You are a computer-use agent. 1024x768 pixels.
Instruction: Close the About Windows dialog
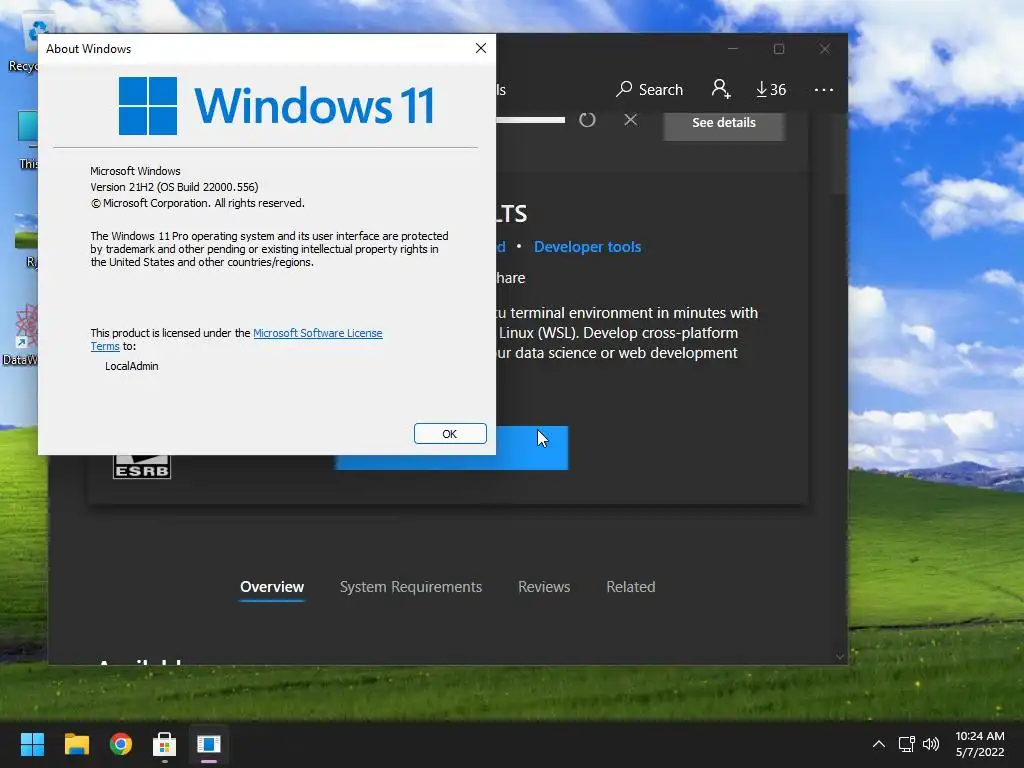pos(481,48)
